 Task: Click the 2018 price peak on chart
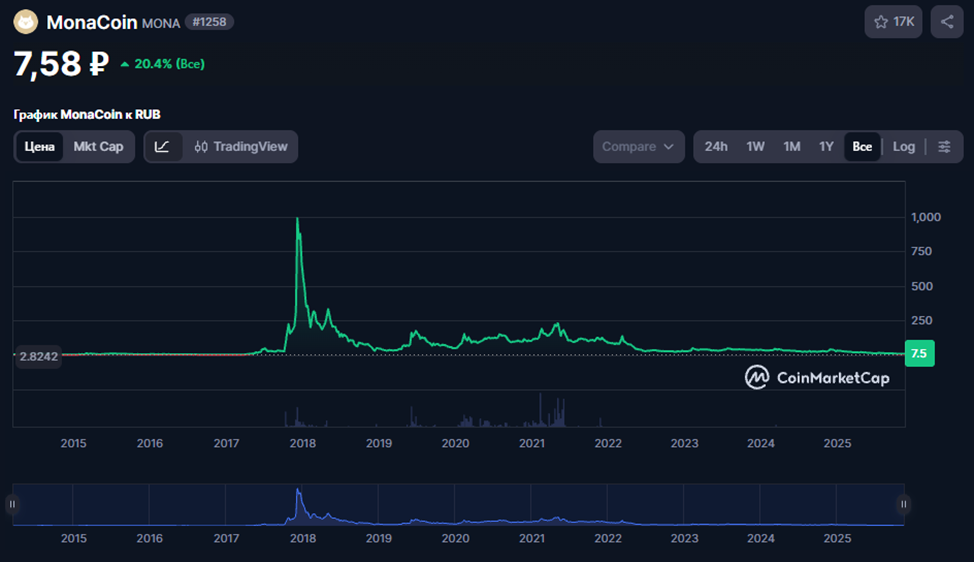pos(298,219)
